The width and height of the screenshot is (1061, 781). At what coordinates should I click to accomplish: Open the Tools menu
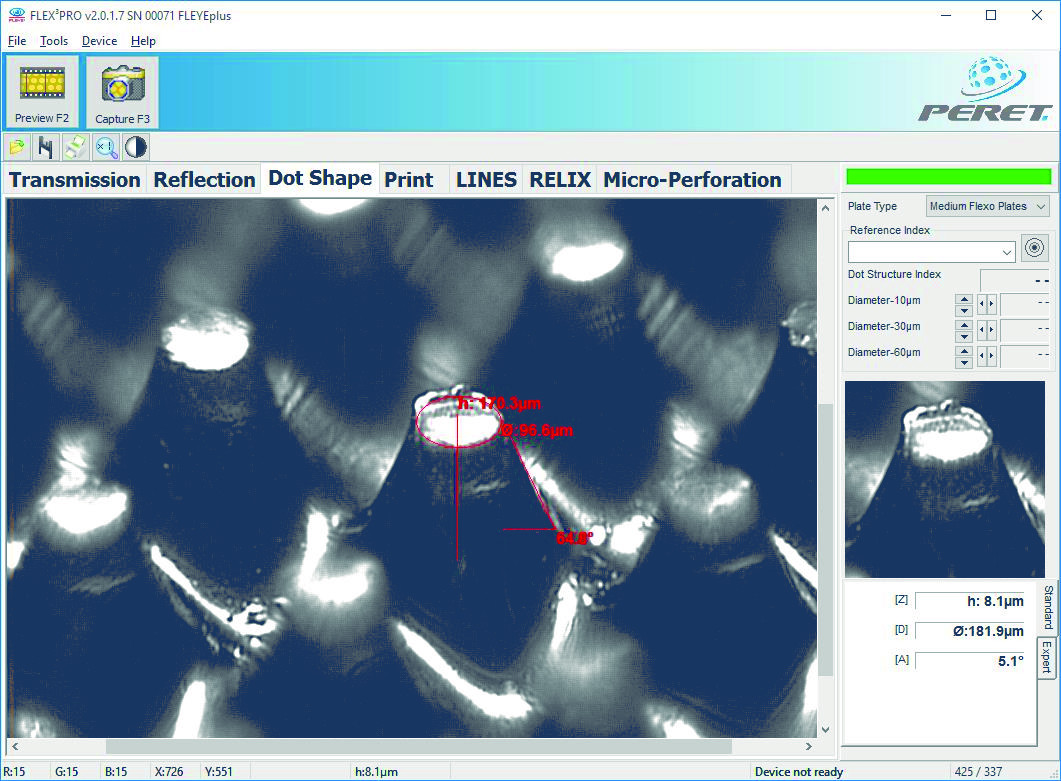click(54, 41)
